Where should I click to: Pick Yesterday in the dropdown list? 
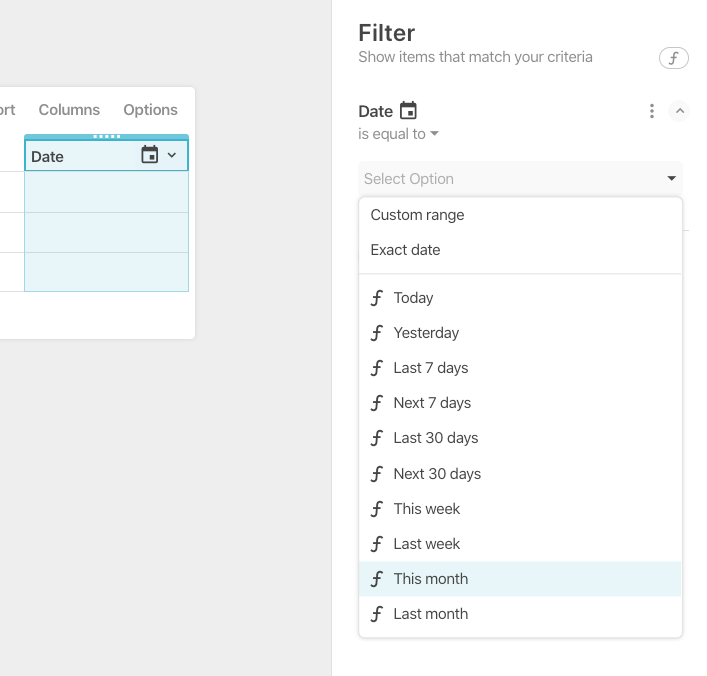tap(426, 333)
